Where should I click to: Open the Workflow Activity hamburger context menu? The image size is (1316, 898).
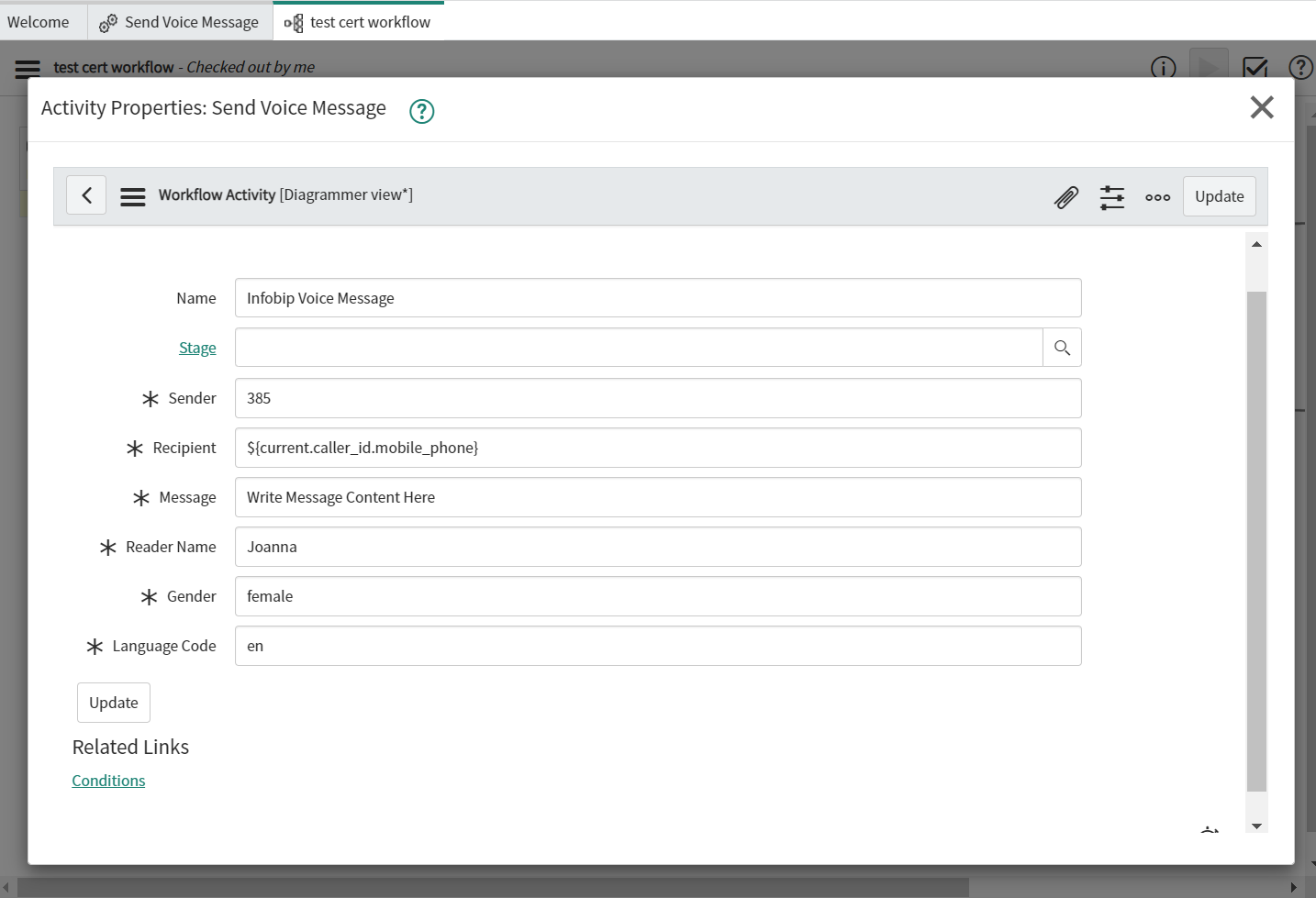tap(133, 196)
